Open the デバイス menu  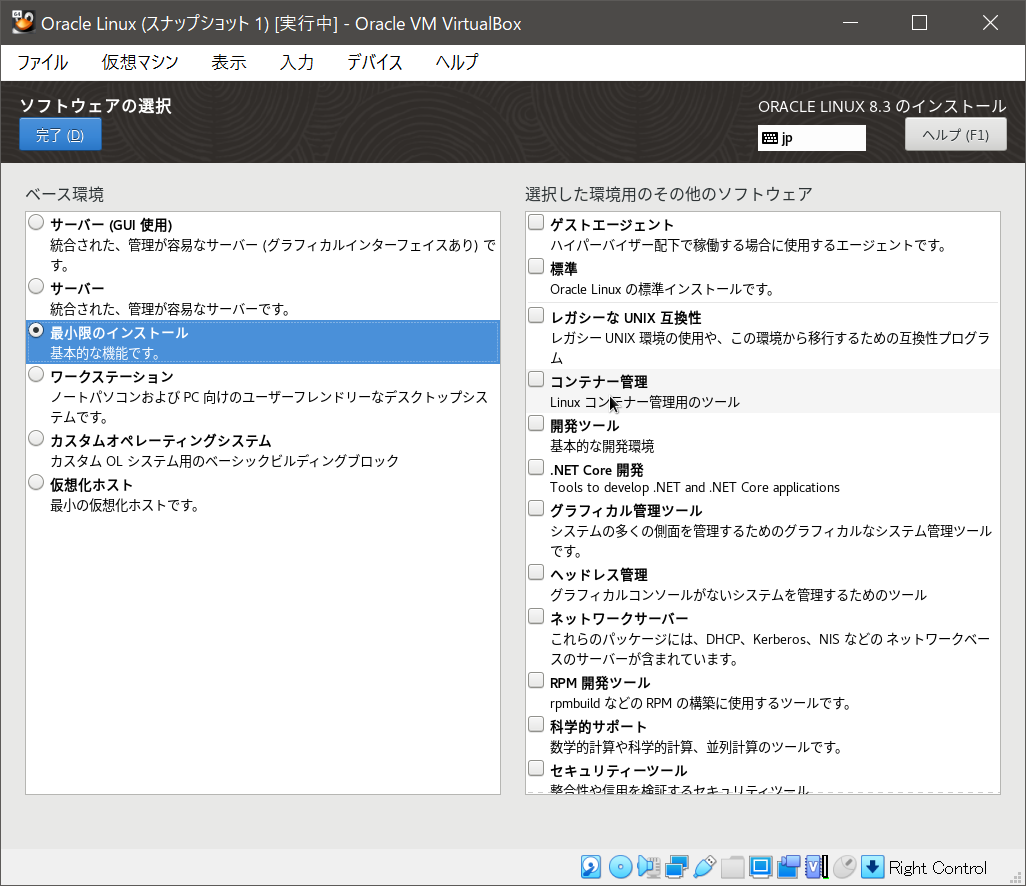374,62
